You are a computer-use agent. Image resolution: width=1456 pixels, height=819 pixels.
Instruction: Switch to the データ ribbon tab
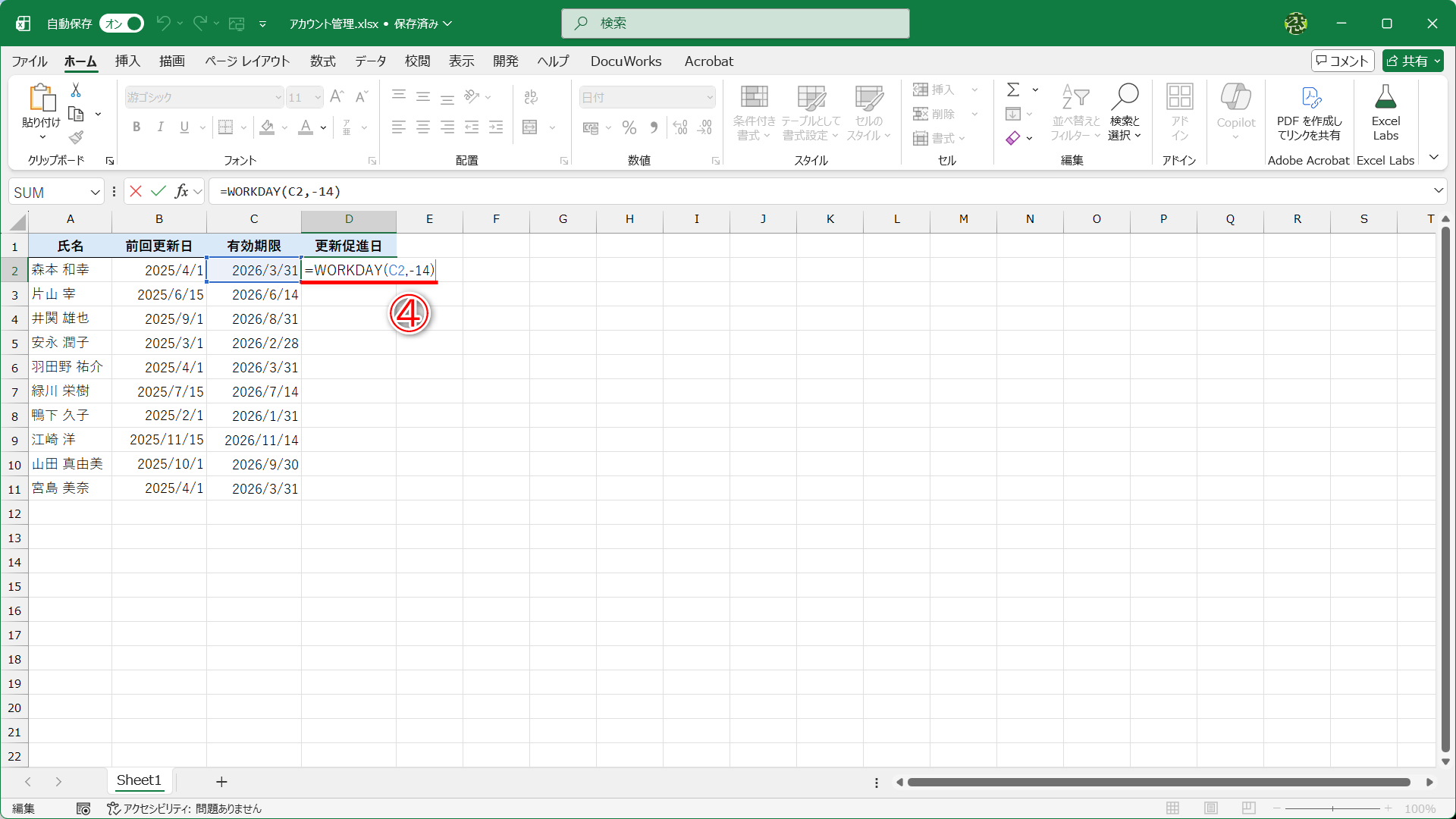click(370, 61)
